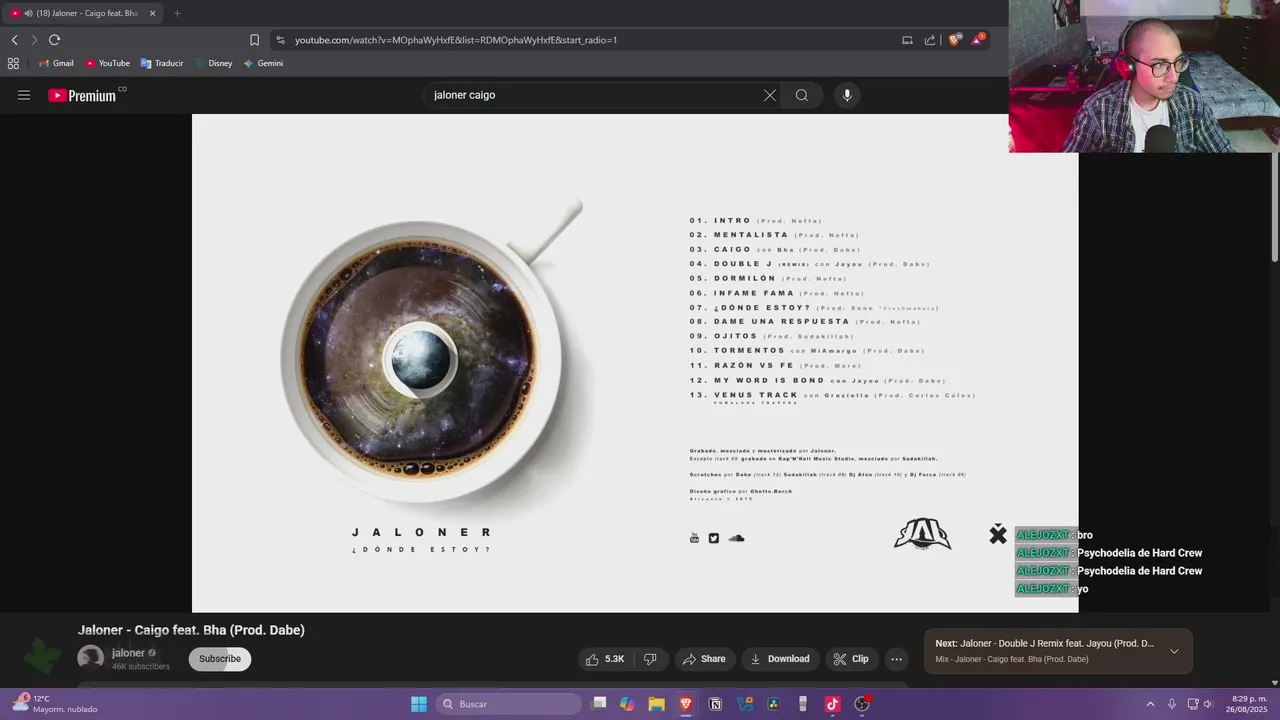Click the album artwork video player
Image resolution: width=1280 pixels, height=720 pixels.
tap(635, 363)
